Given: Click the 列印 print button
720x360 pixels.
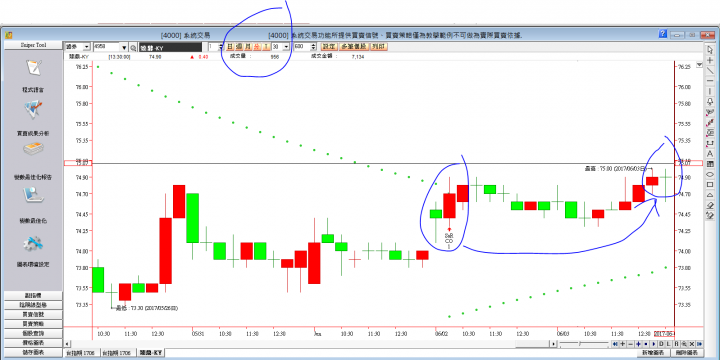Looking at the screenshot, I should tap(379, 47).
